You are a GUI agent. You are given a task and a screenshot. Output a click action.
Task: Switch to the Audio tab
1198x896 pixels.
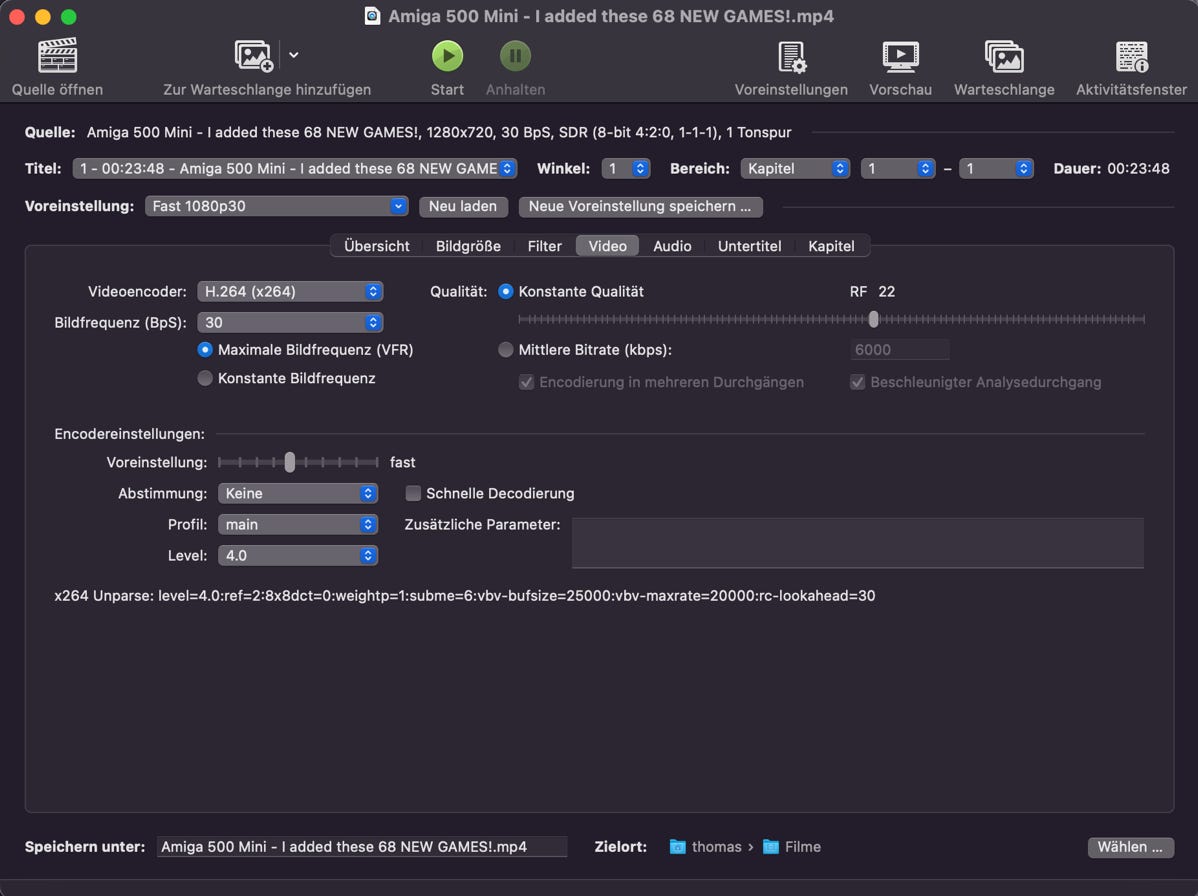(672, 246)
